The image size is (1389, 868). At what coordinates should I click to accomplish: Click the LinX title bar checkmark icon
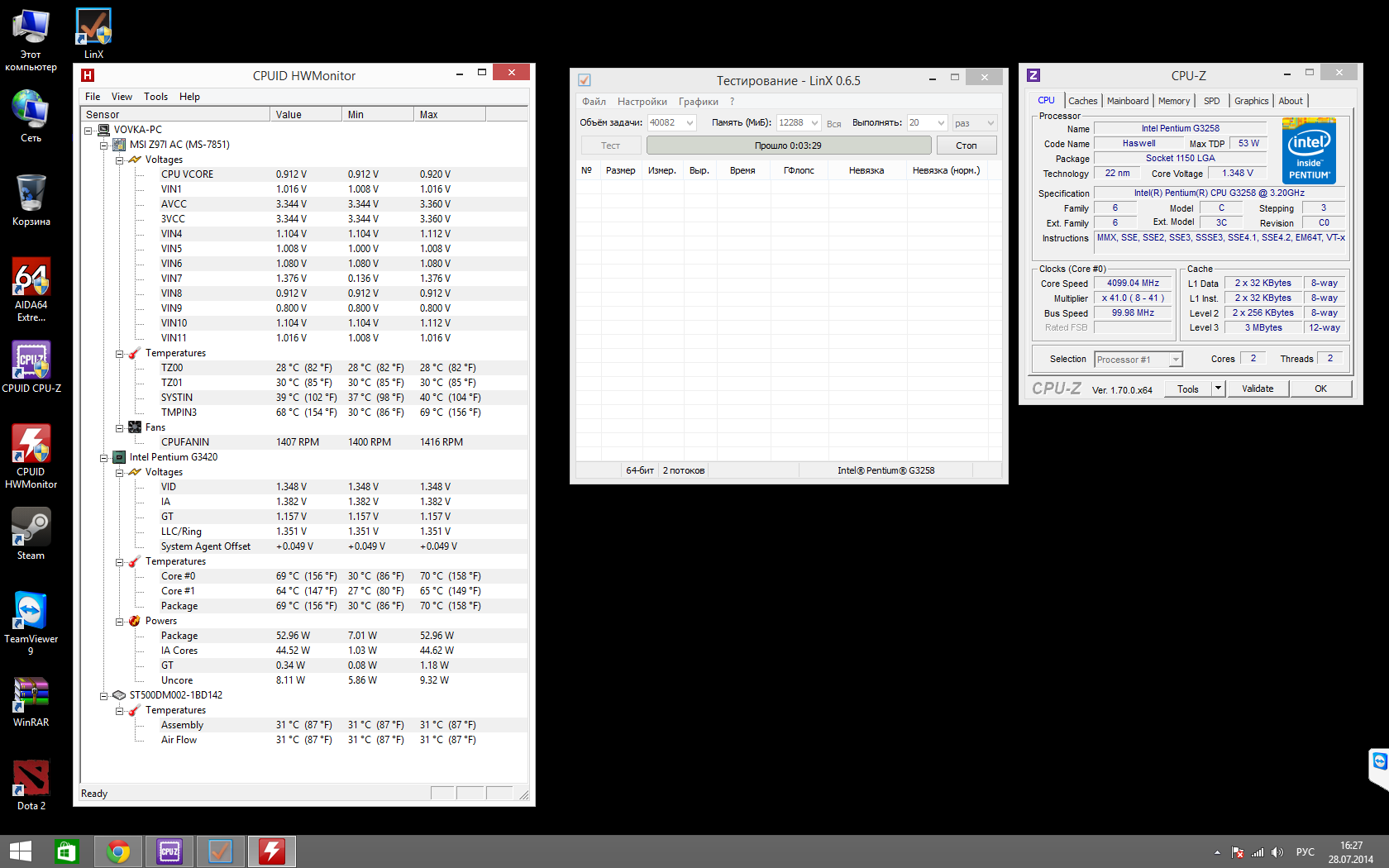(585, 80)
